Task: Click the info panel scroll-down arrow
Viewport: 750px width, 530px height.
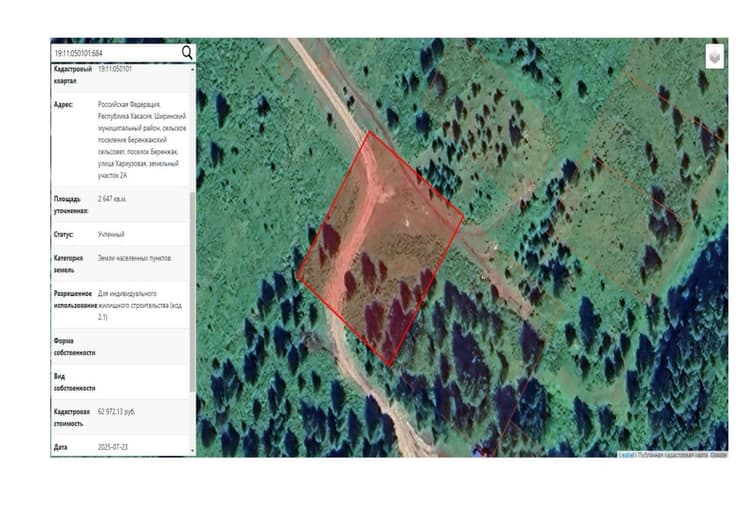Action: (192, 450)
